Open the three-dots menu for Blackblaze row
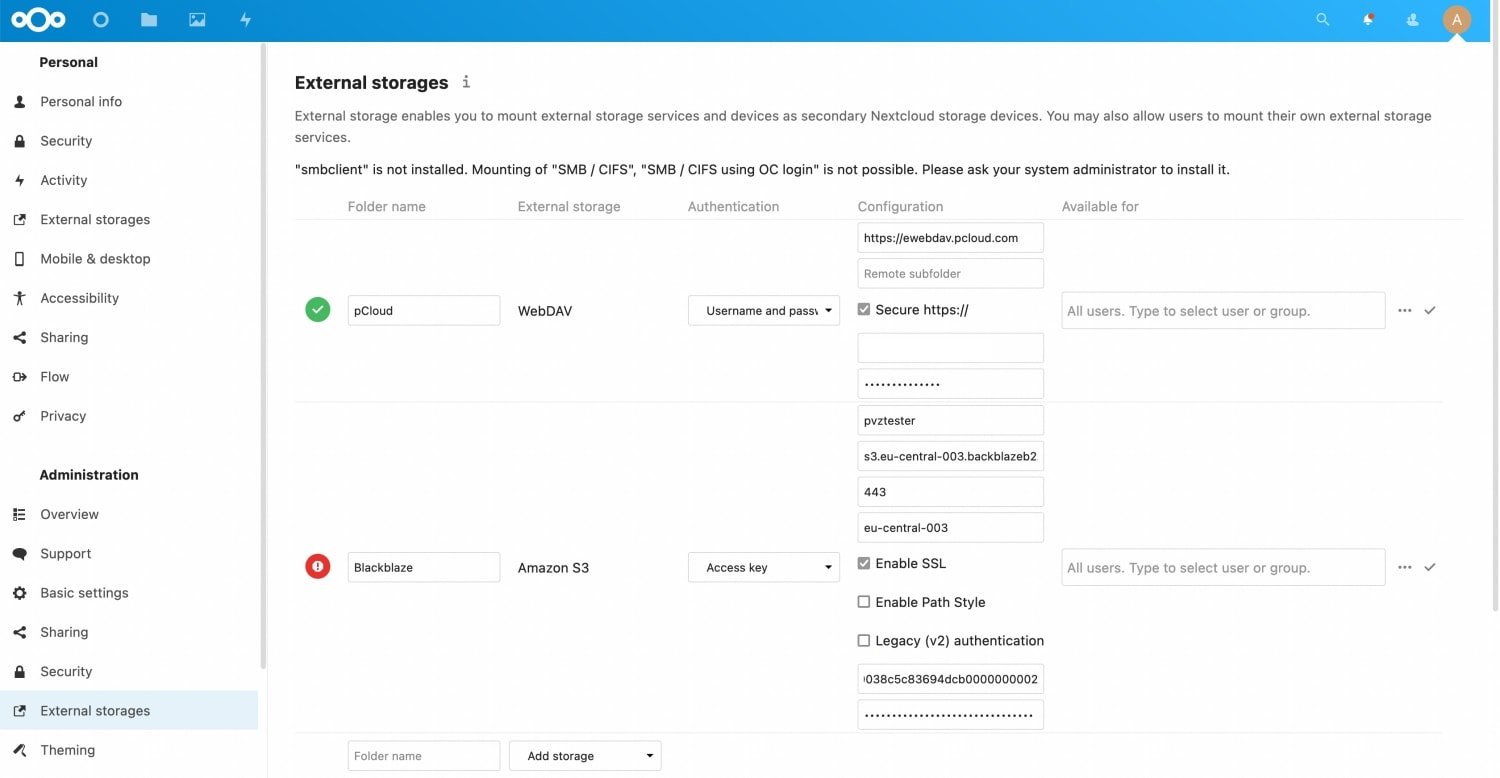The height and width of the screenshot is (778, 1500). coord(1405,567)
